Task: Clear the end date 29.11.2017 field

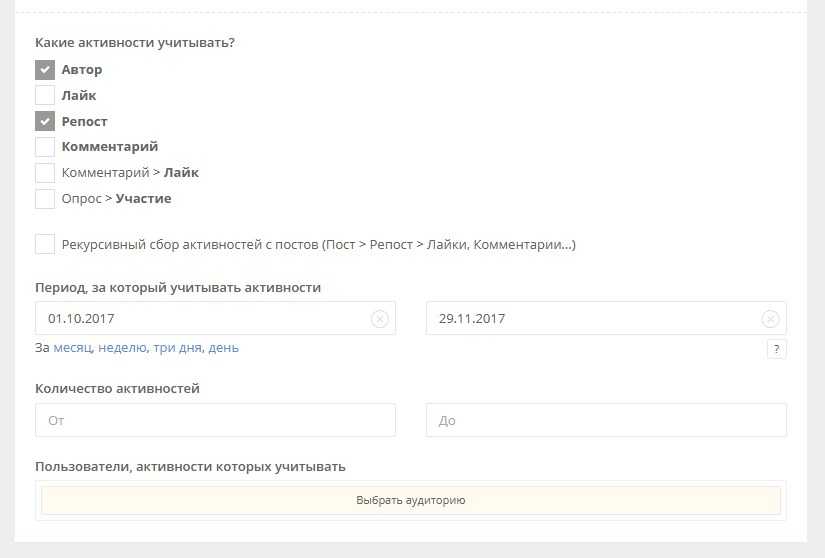Action: coord(770,319)
